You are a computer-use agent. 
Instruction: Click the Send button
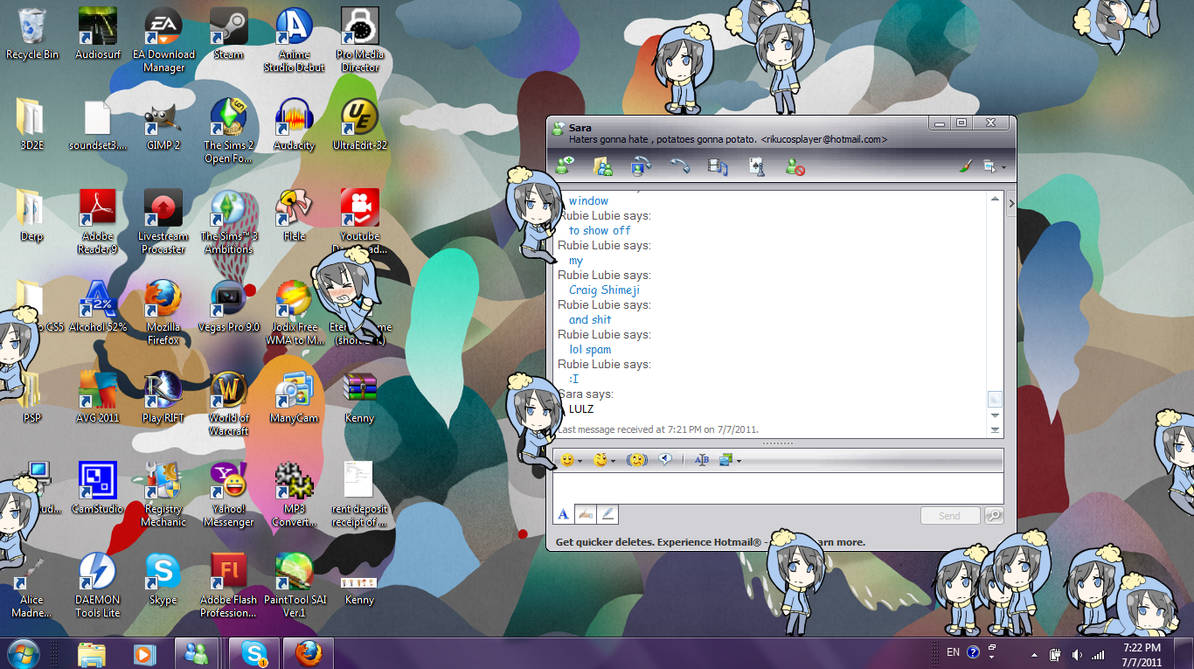click(x=949, y=515)
